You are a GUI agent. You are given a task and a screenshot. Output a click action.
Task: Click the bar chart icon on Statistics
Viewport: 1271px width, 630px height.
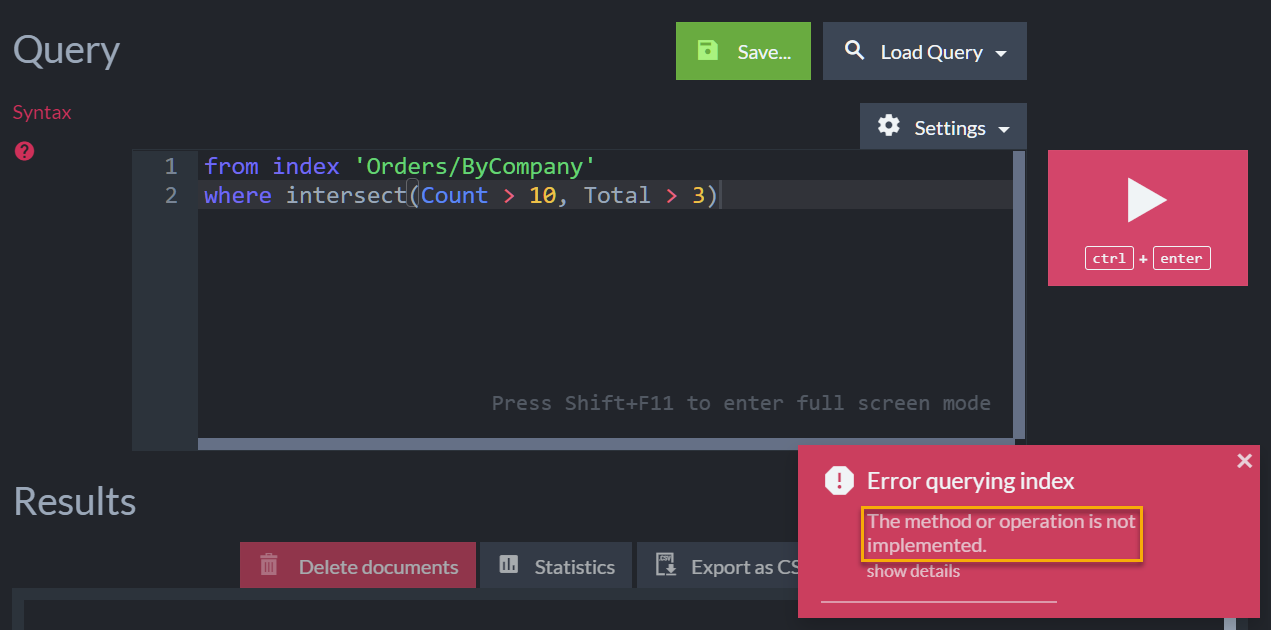[x=509, y=565]
